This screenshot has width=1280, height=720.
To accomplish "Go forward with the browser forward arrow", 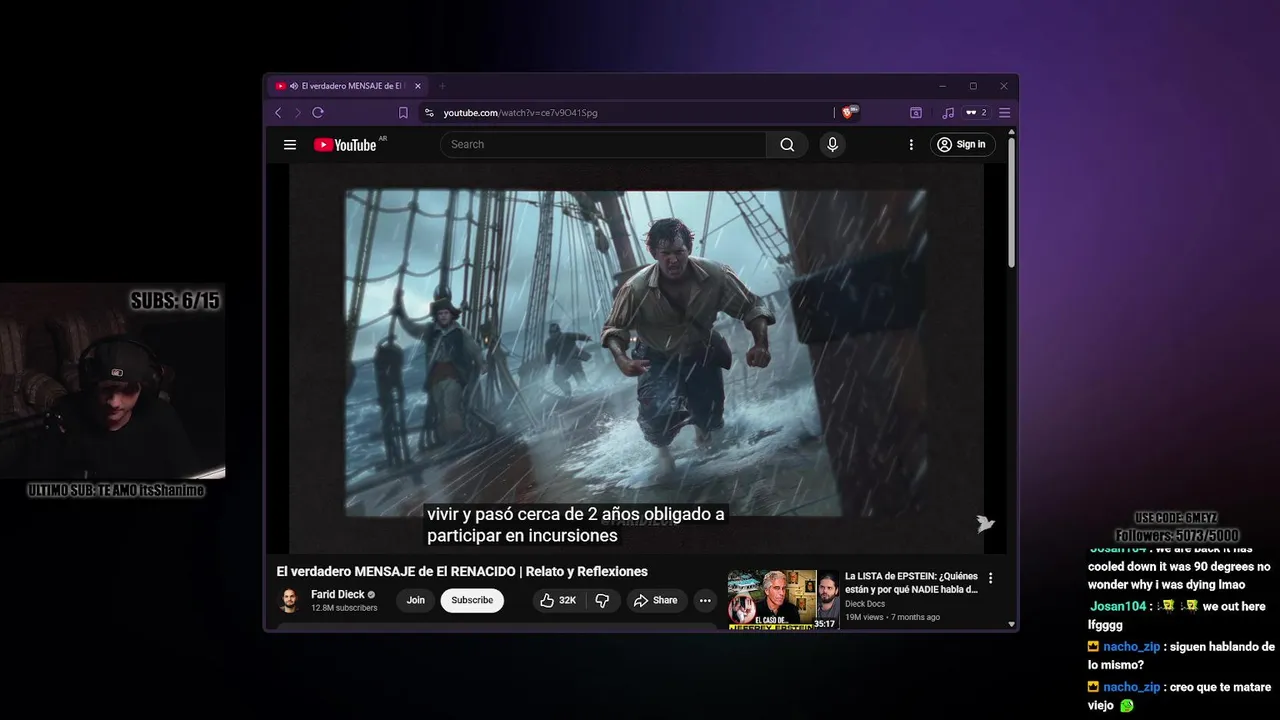I will point(297,113).
